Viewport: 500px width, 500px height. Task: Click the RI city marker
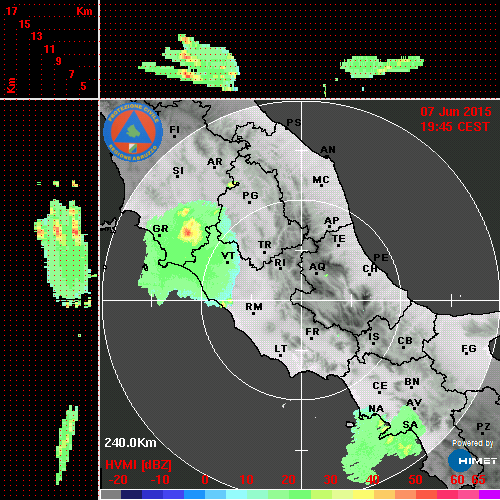coord(280,263)
